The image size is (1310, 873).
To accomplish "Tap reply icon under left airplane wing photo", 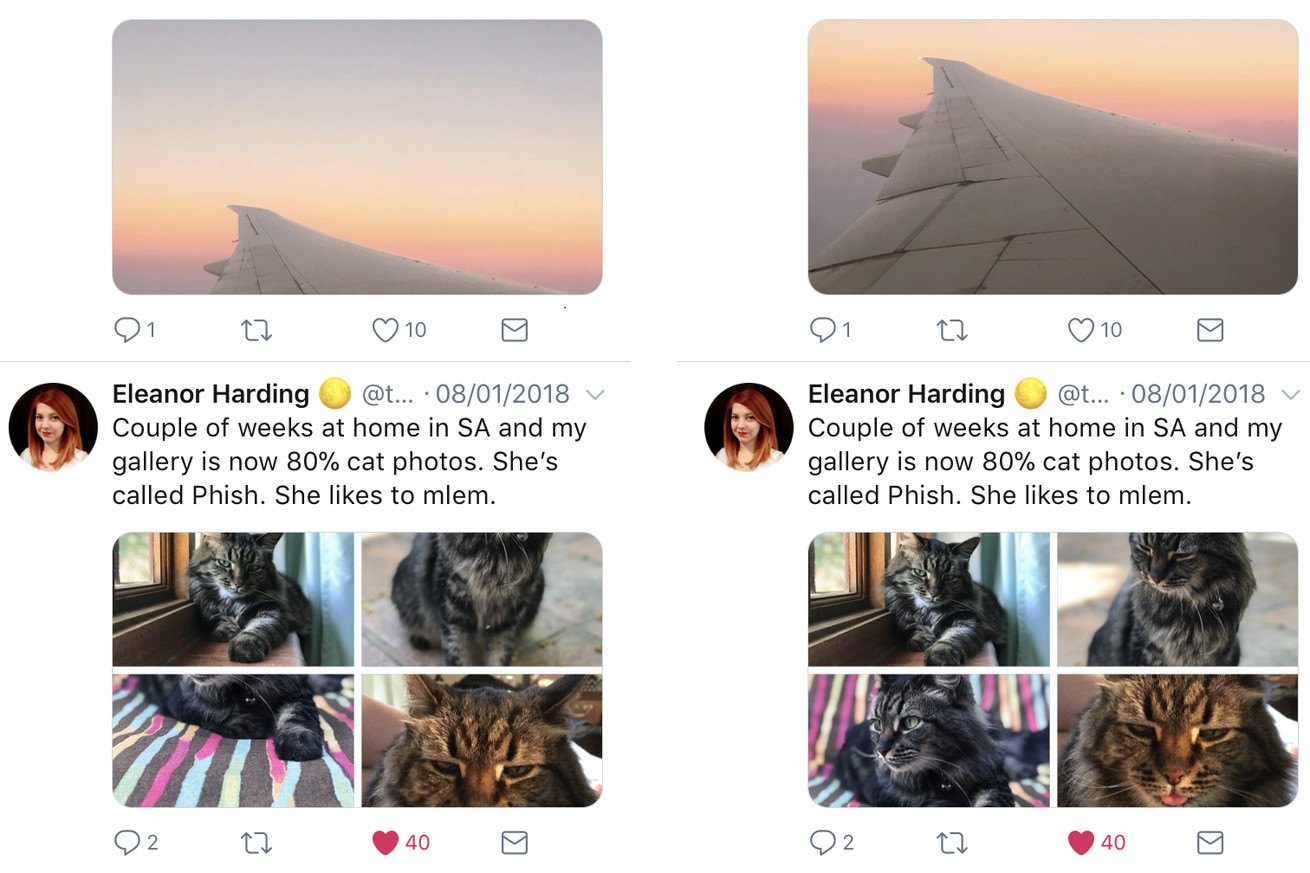I will tap(127, 330).
